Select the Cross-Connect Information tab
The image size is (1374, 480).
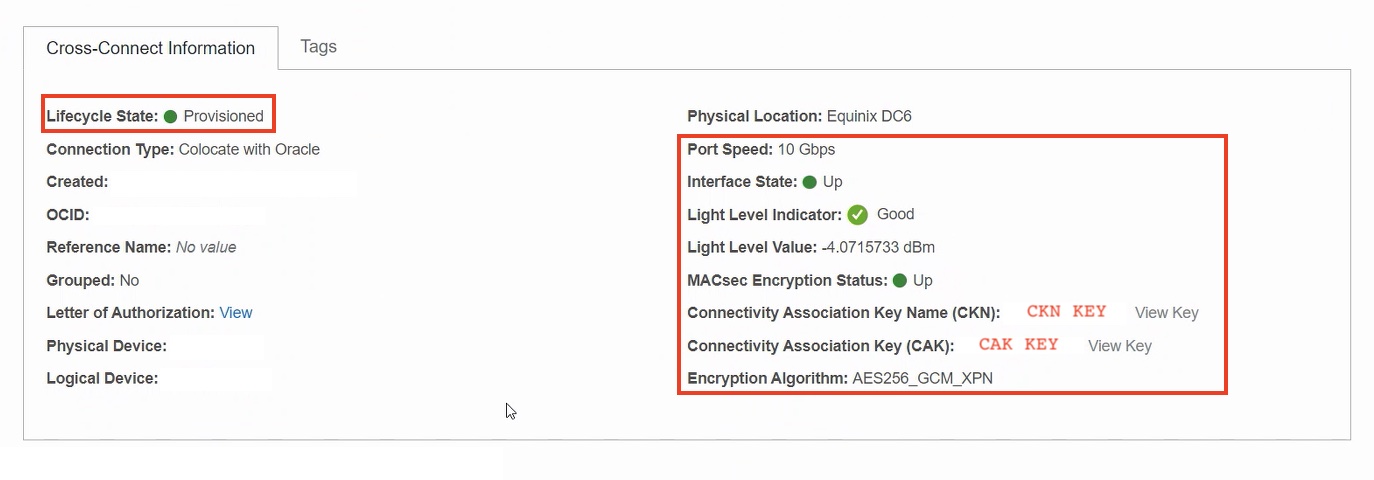tap(151, 48)
